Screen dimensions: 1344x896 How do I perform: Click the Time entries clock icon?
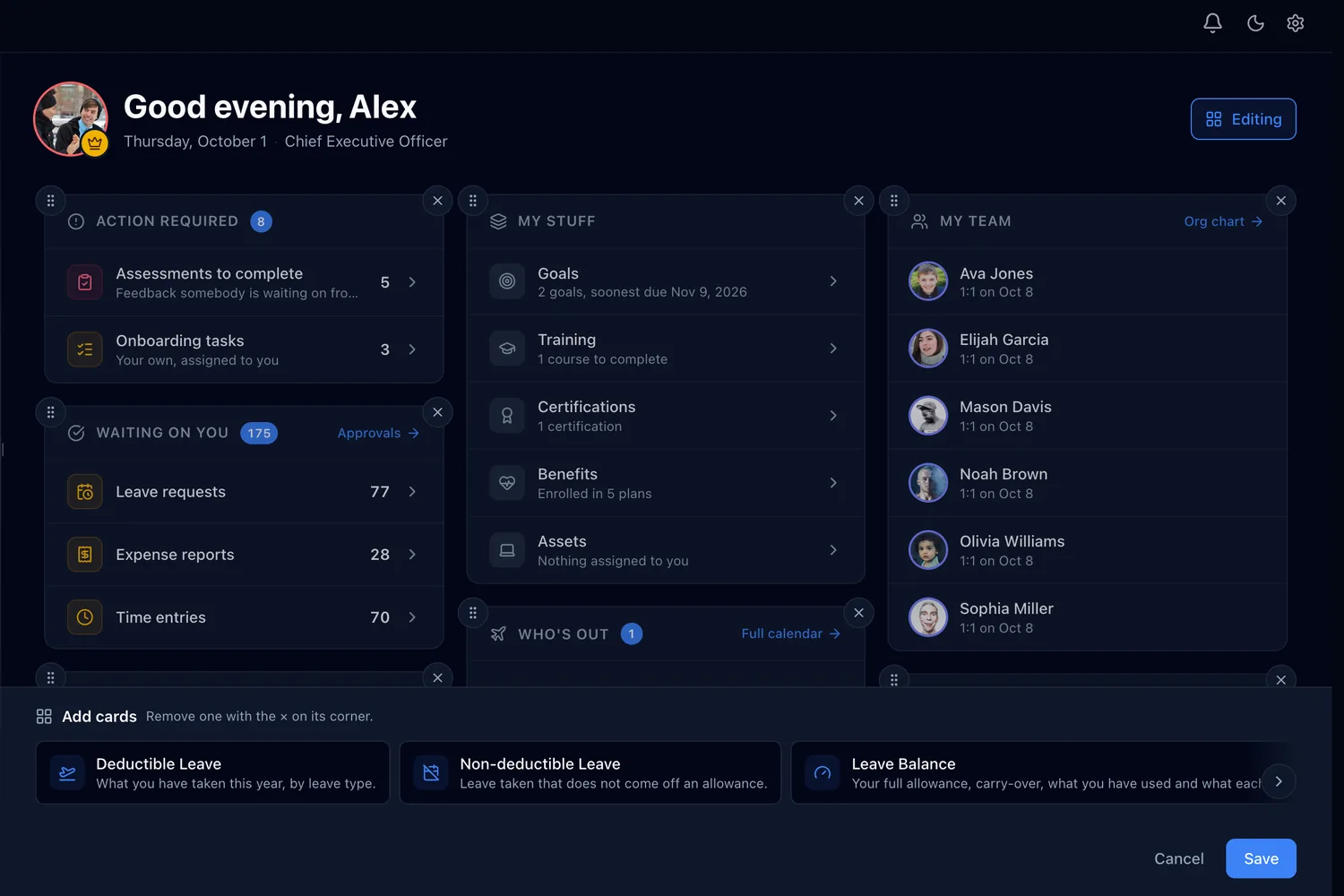pyautogui.click(x=85, y=617)
